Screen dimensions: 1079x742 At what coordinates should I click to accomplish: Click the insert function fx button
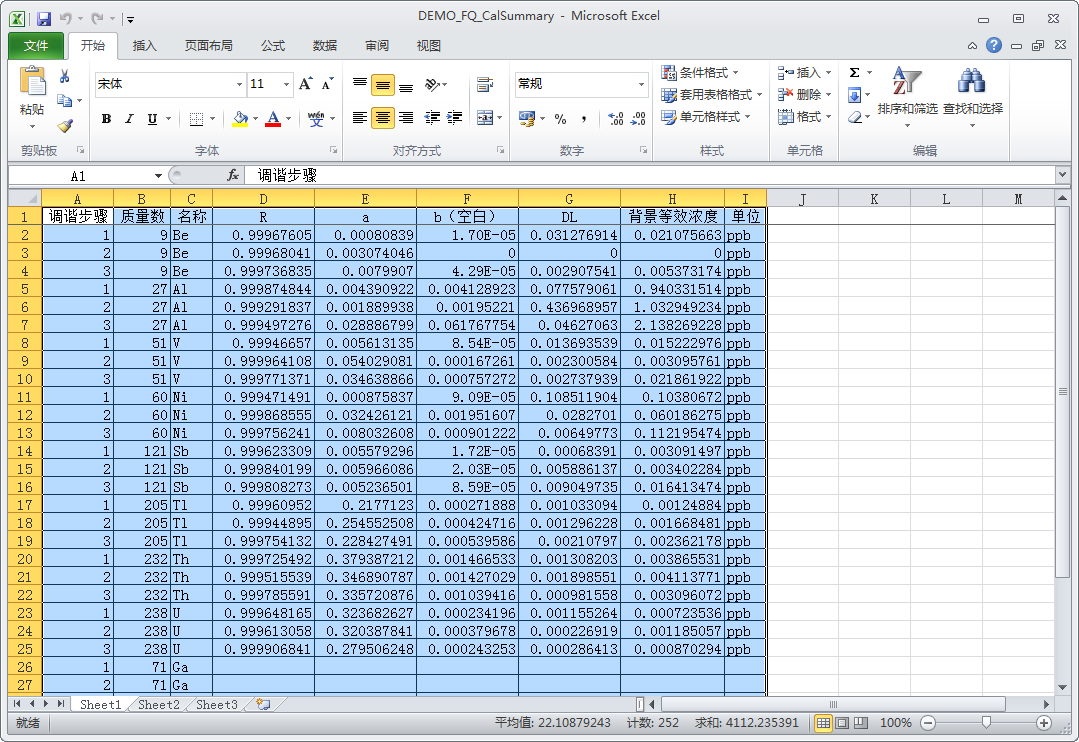point(233,176)
